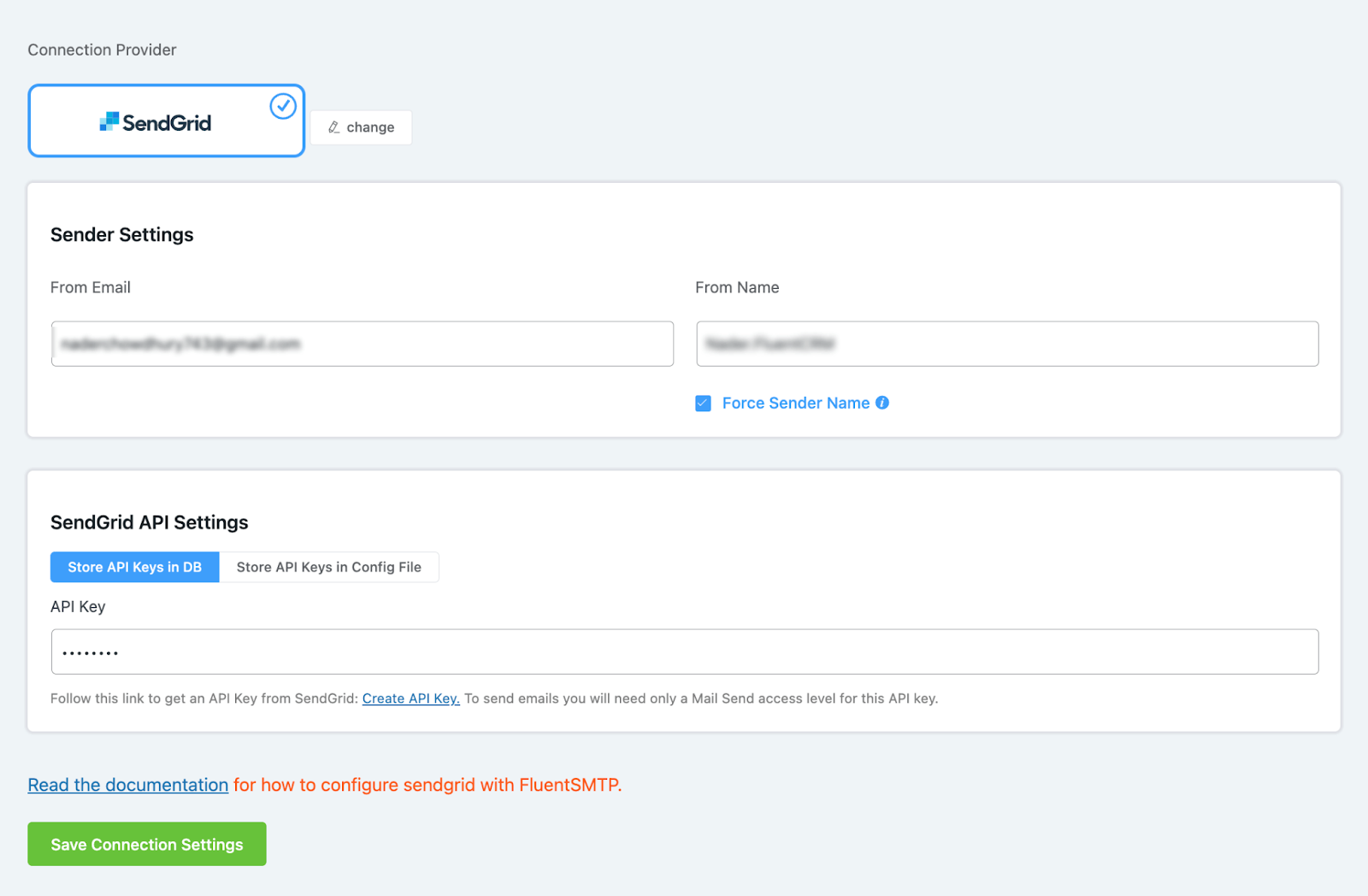Click Save Connection Settings button
The image size is (1368, 896).
click(147, 844)
